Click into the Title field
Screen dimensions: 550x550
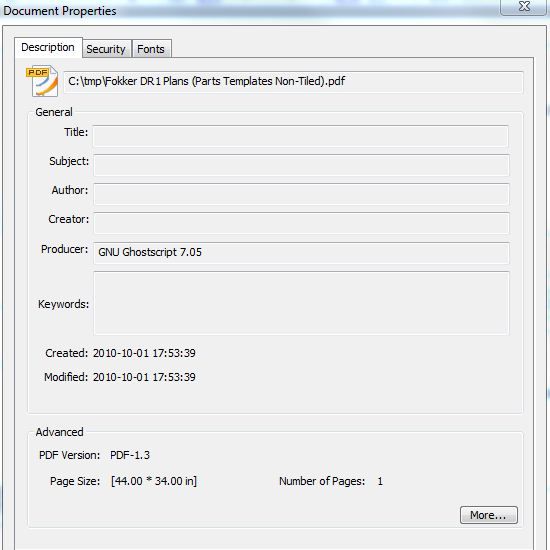(x=301, y=136)
